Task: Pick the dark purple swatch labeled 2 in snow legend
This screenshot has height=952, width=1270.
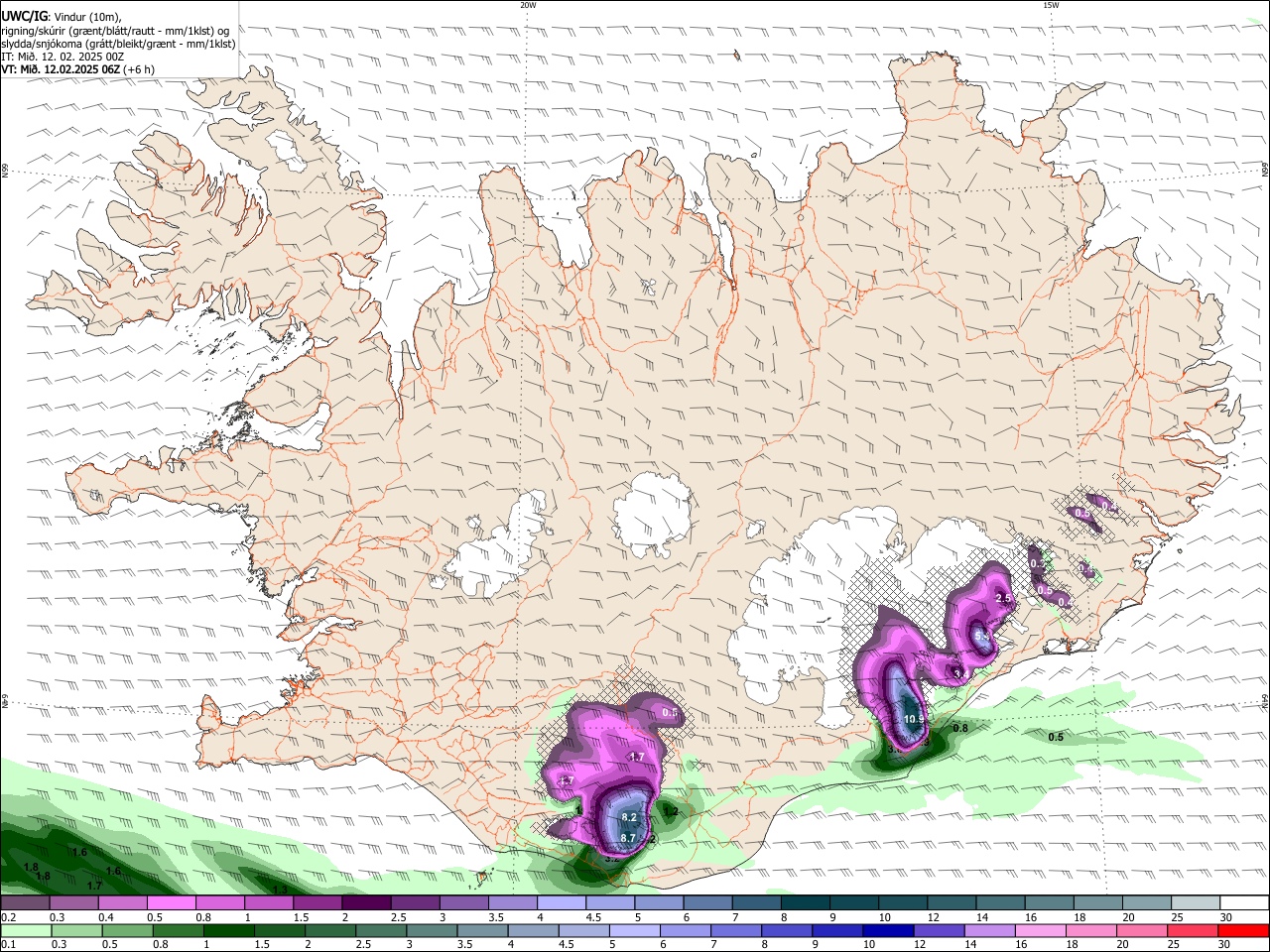Action: [366, 903]
